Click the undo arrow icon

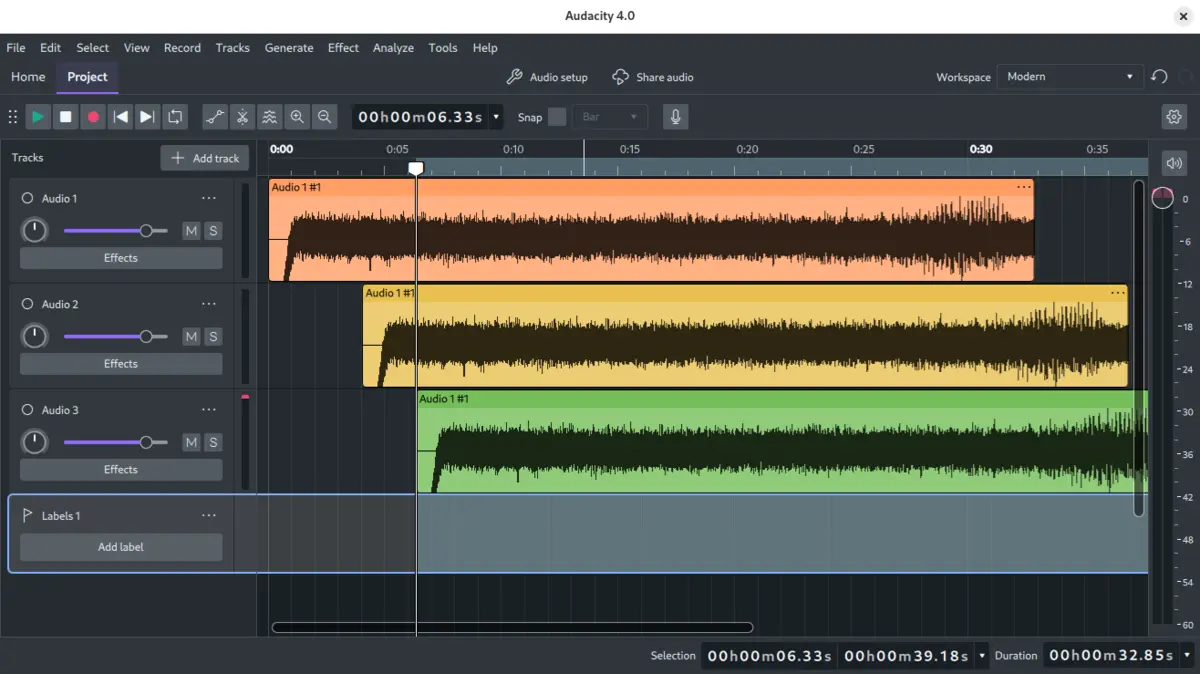coord(1159,77)
